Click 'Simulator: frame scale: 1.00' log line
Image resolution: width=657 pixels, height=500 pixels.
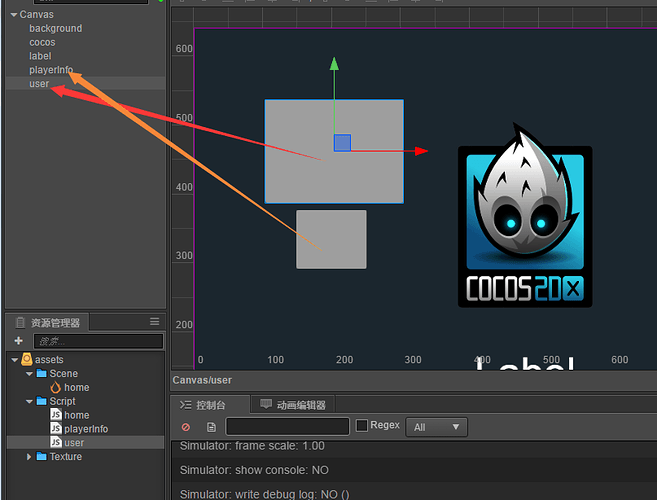coord(252,446)
